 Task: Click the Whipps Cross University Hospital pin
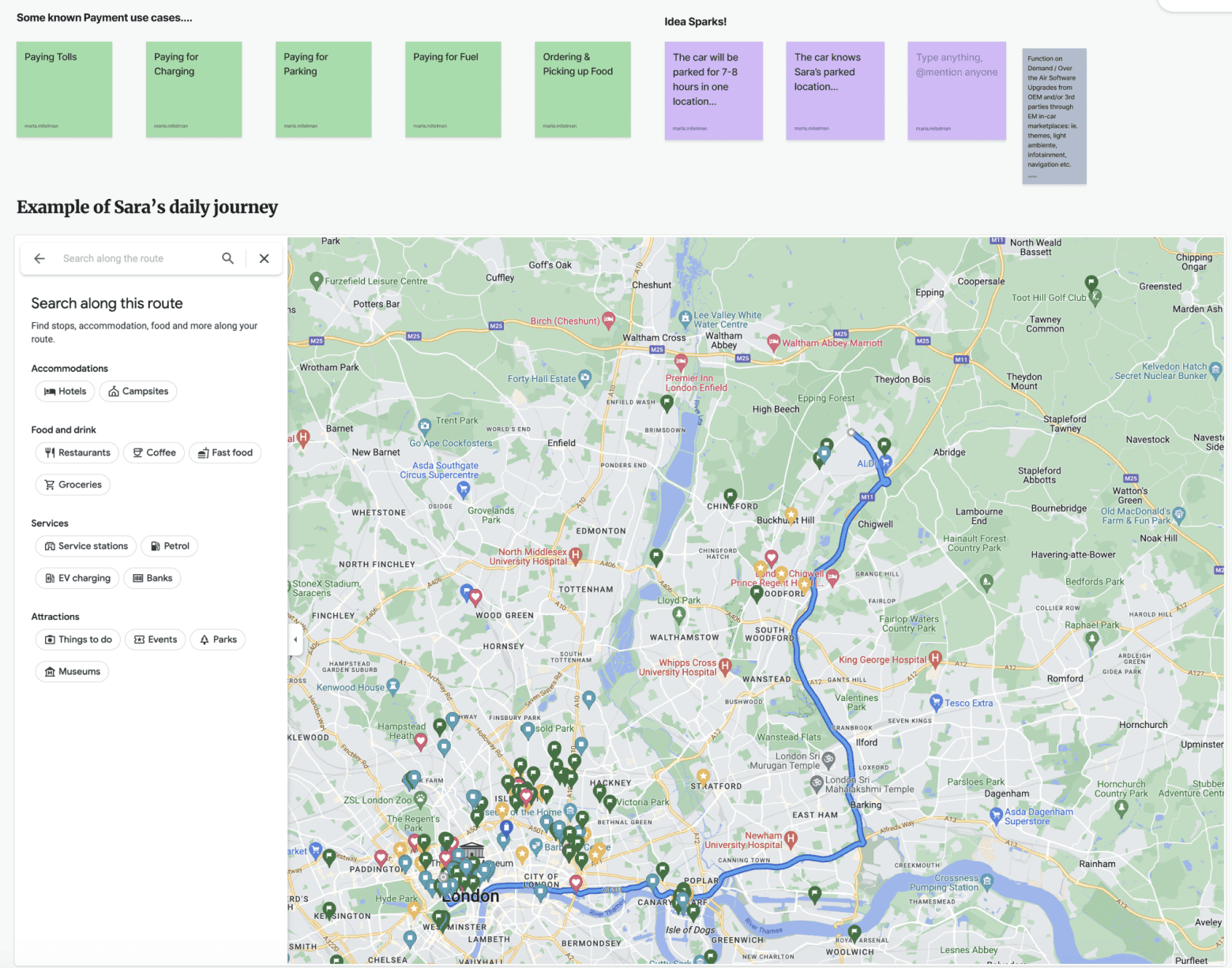725,666
